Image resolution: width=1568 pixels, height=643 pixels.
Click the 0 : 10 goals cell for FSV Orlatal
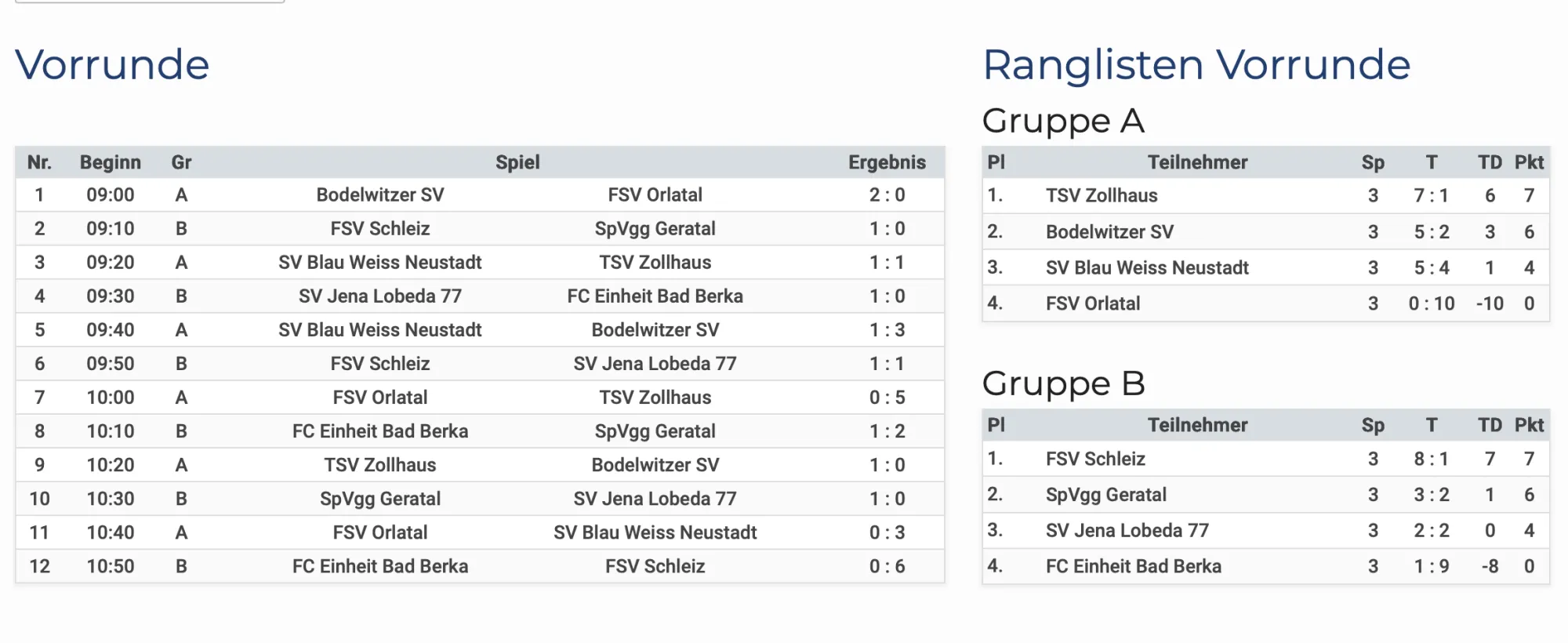[1431, 303]
